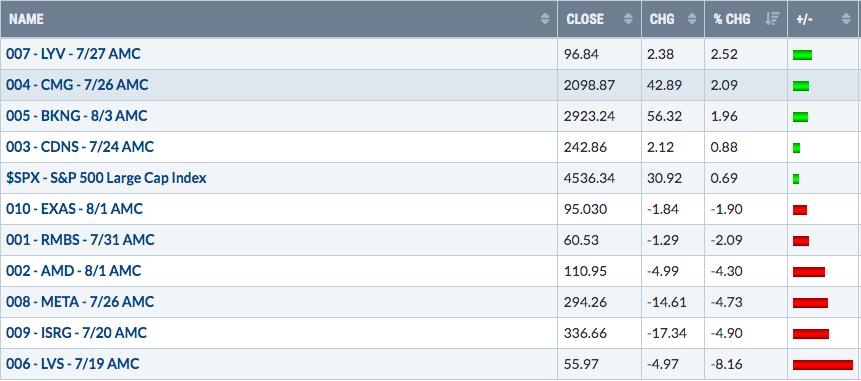Click sort arrows in CLOSE column header
The height and width of the screenshot is (381, 861).
point(629,19)
